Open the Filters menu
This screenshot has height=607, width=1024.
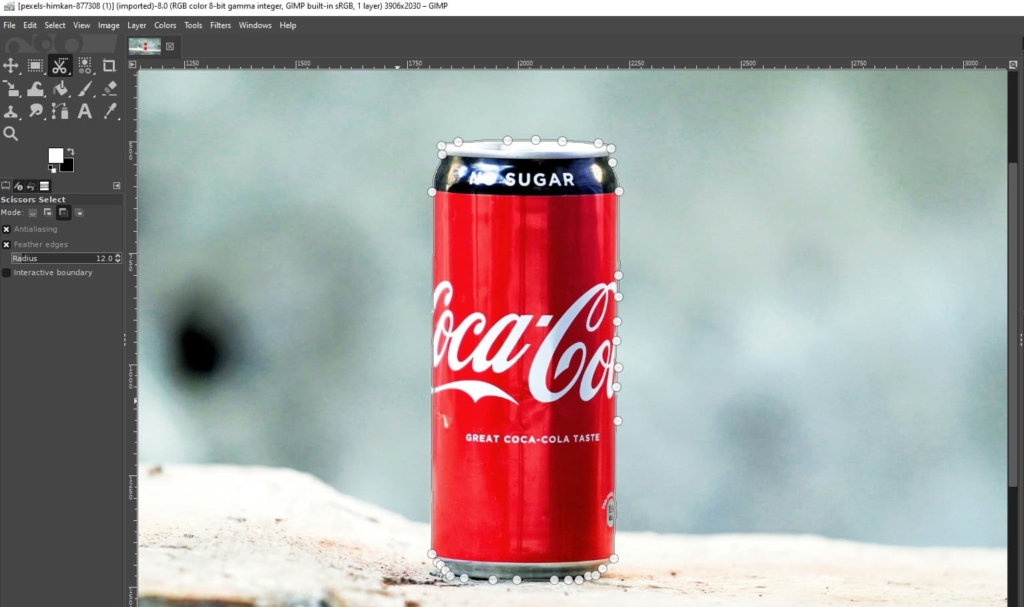coord(220,25)
